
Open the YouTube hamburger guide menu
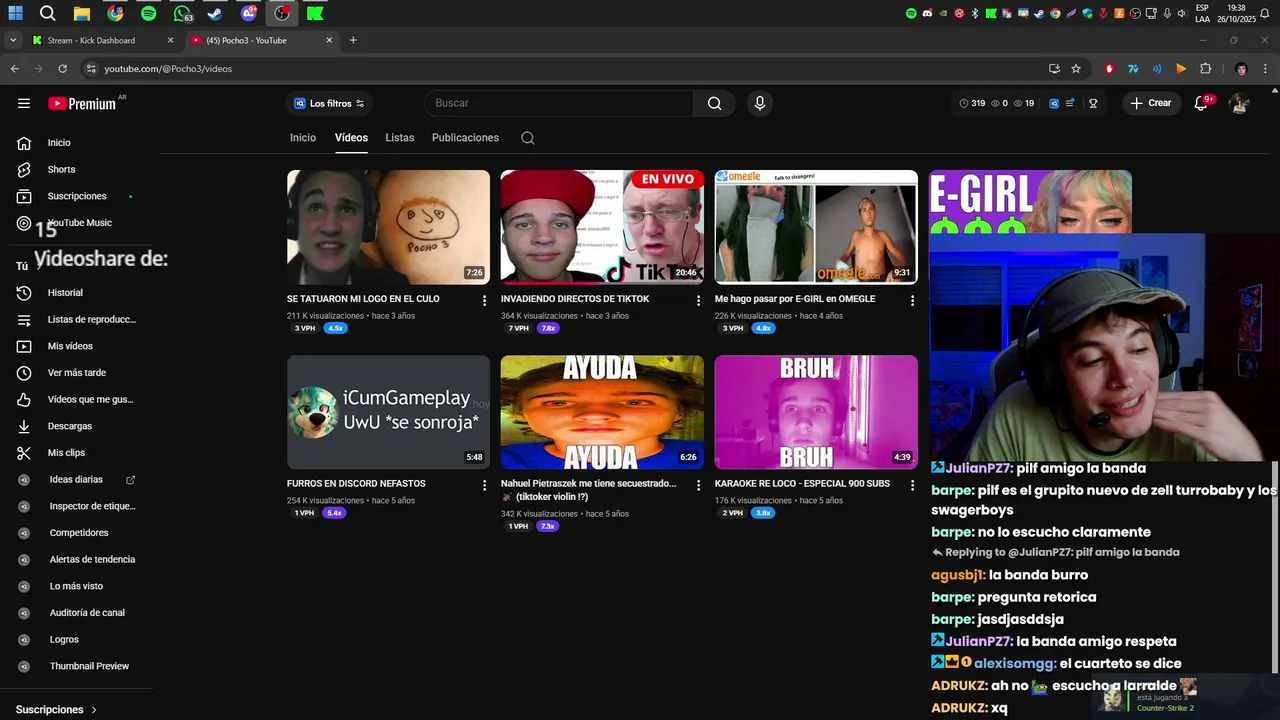point(24,103)
